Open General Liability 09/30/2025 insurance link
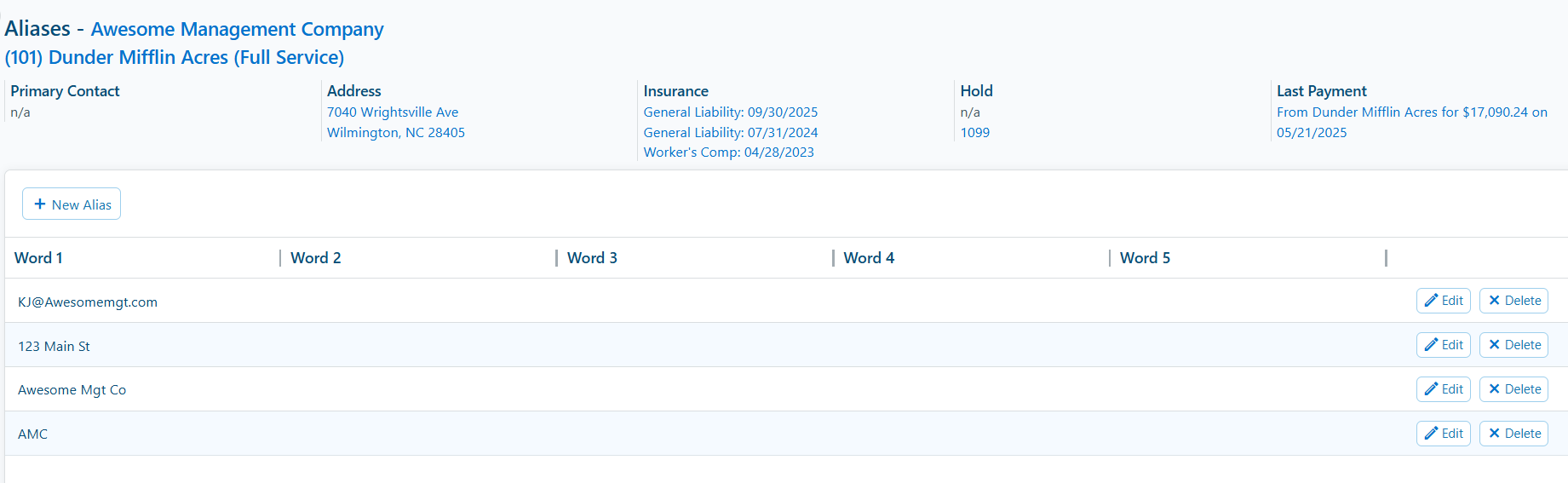 (731, 112)
